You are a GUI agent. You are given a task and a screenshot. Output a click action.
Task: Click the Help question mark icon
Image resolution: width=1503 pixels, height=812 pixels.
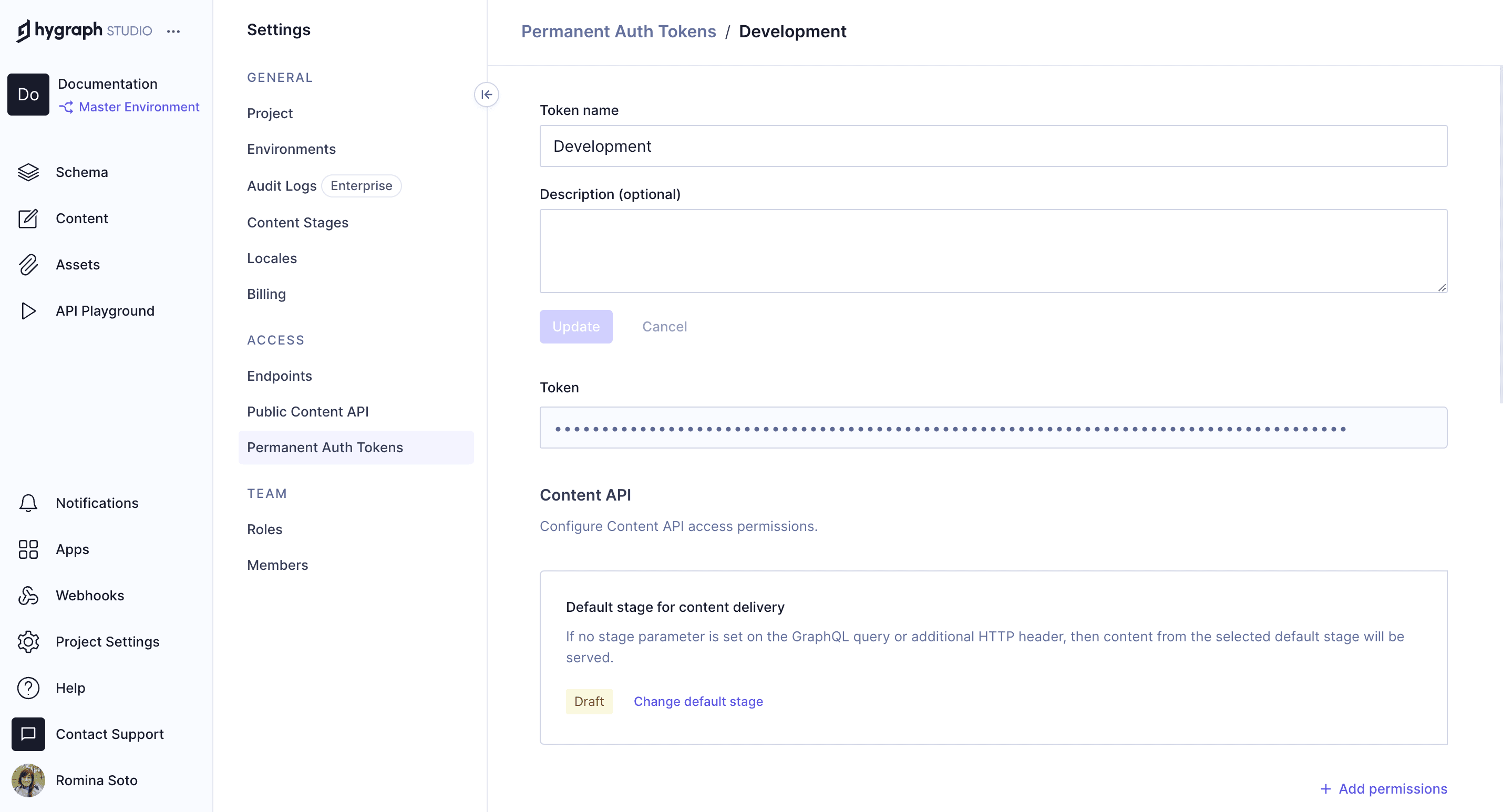(28, 688)
